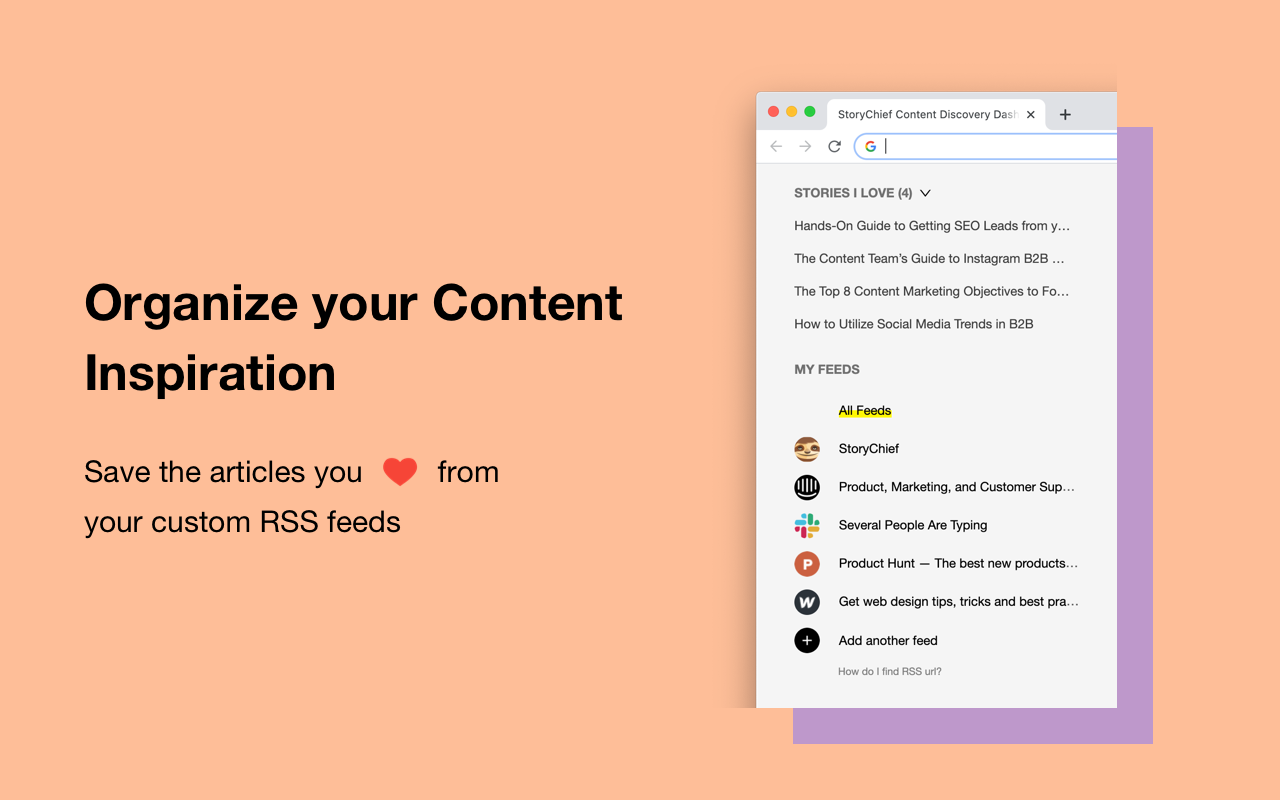Click the Intercom striped circle feed icon
Screen dimensions: 1280x800
pos(807,487)
